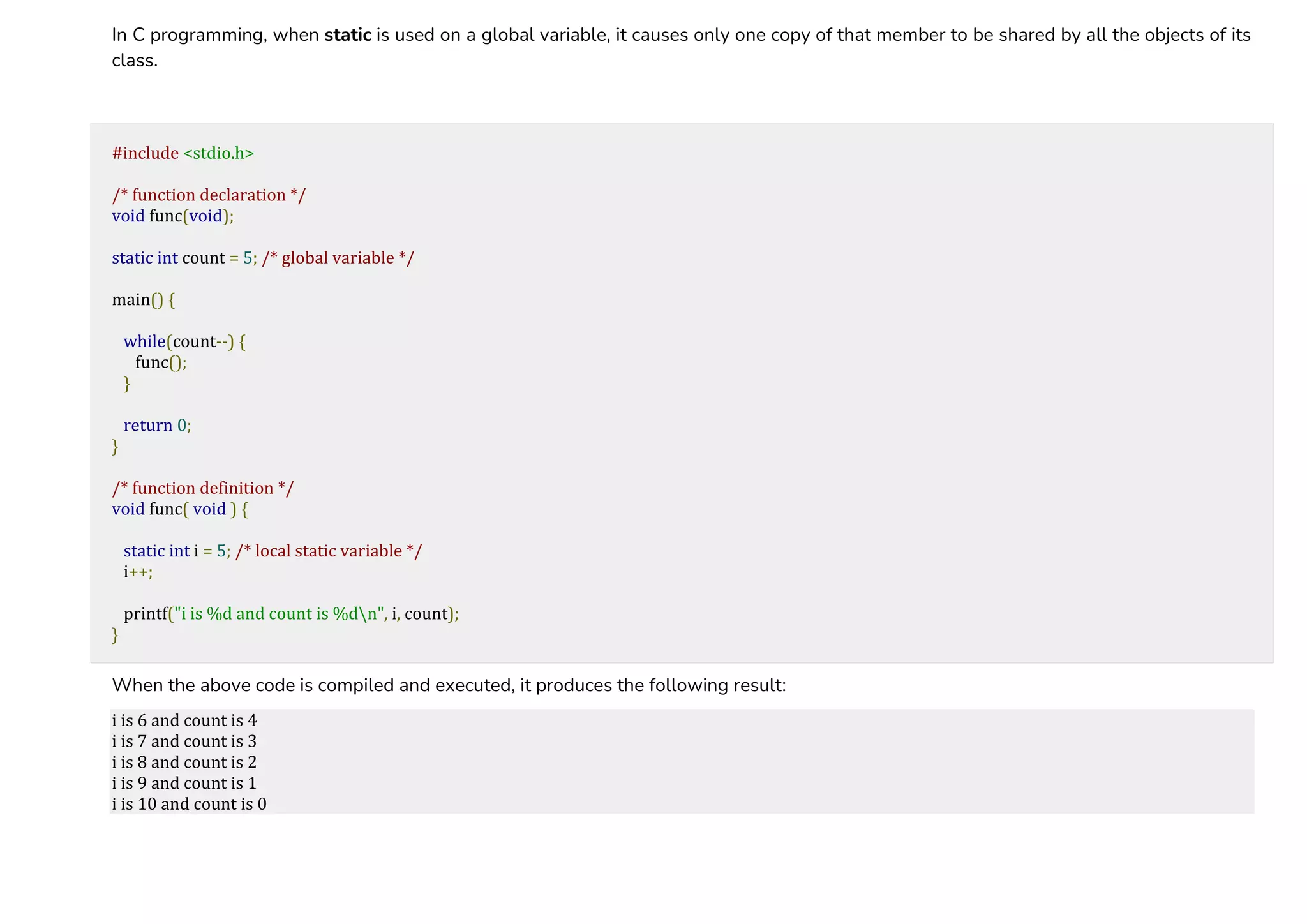Click output line "i is 9 and count is 1"
1307x924 pixels.
coord(184,784)
